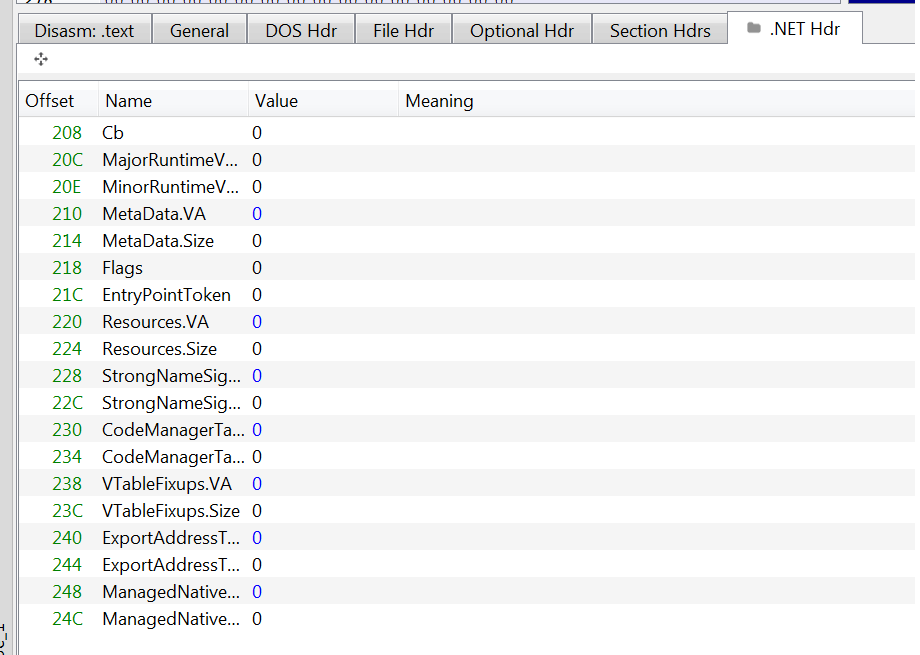Open the Section Hdrs tab
Image resolution: width=920 pixels, height=655 pixels.
(x=660, y=30)
